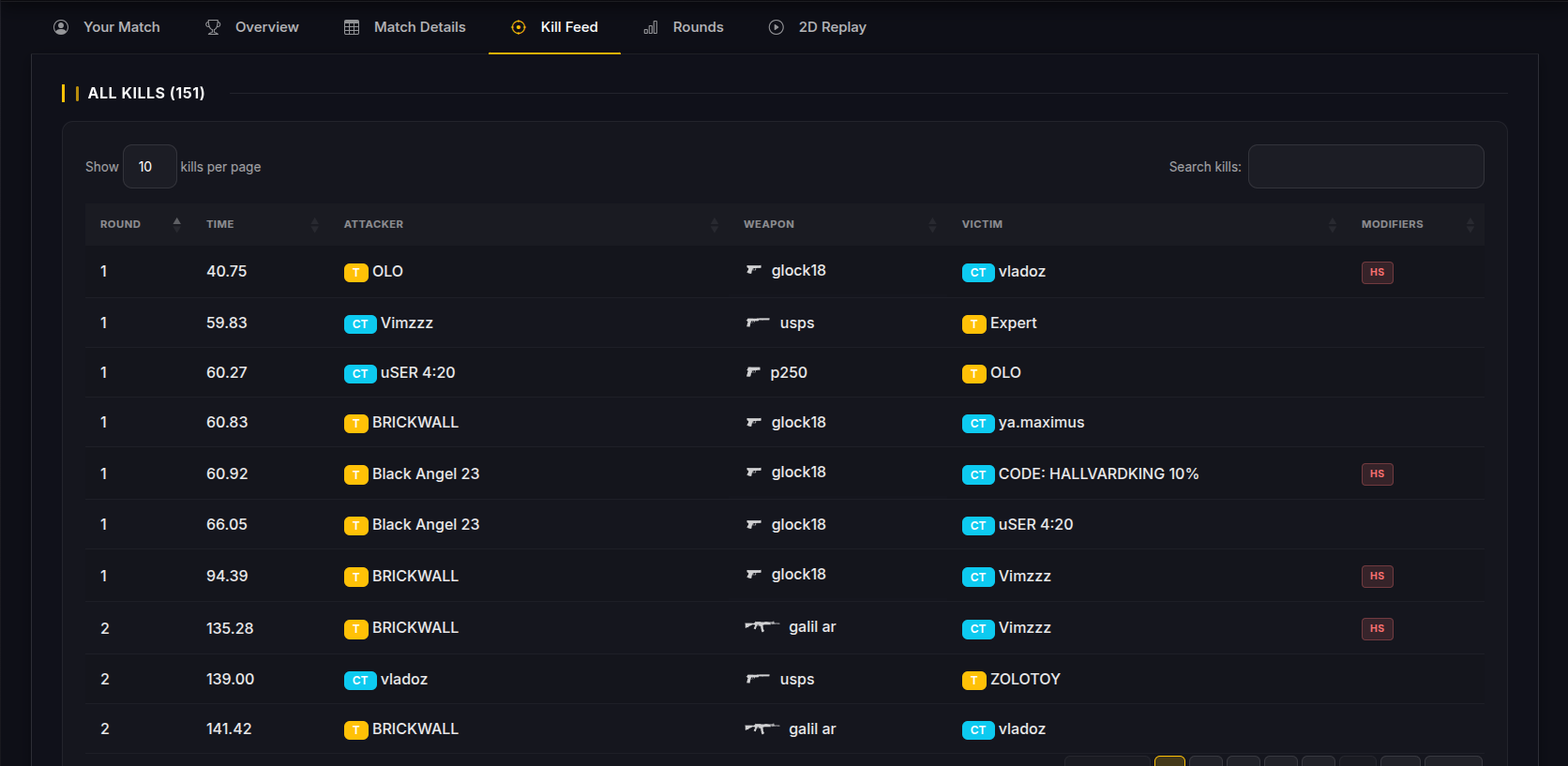Go to the Rounds tab

pos(683,27)
